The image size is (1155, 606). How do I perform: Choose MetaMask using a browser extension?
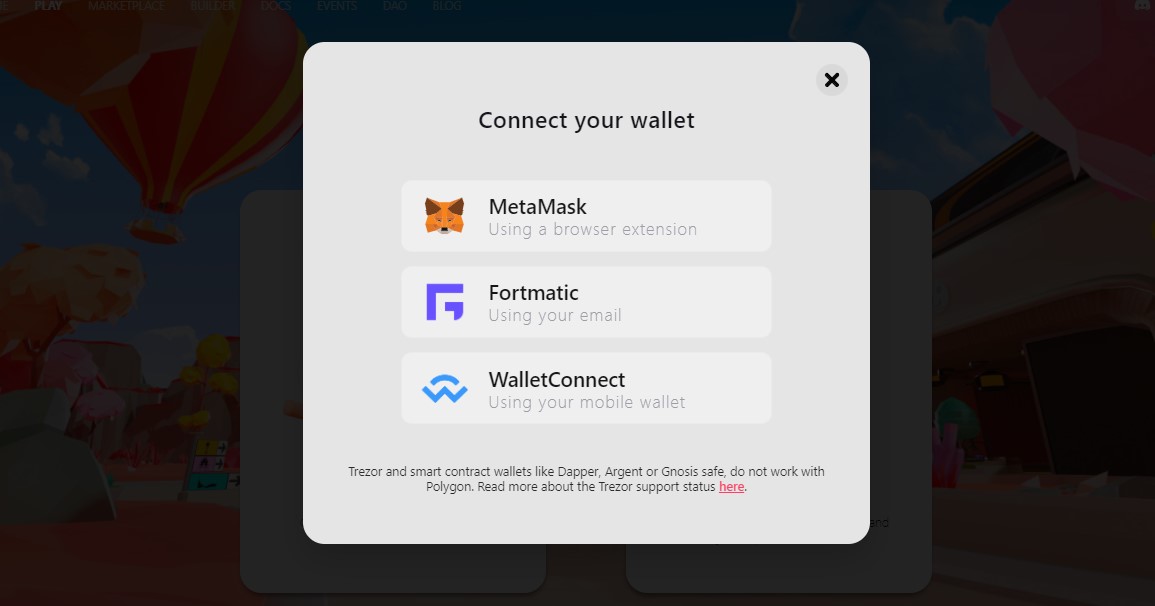586,216
